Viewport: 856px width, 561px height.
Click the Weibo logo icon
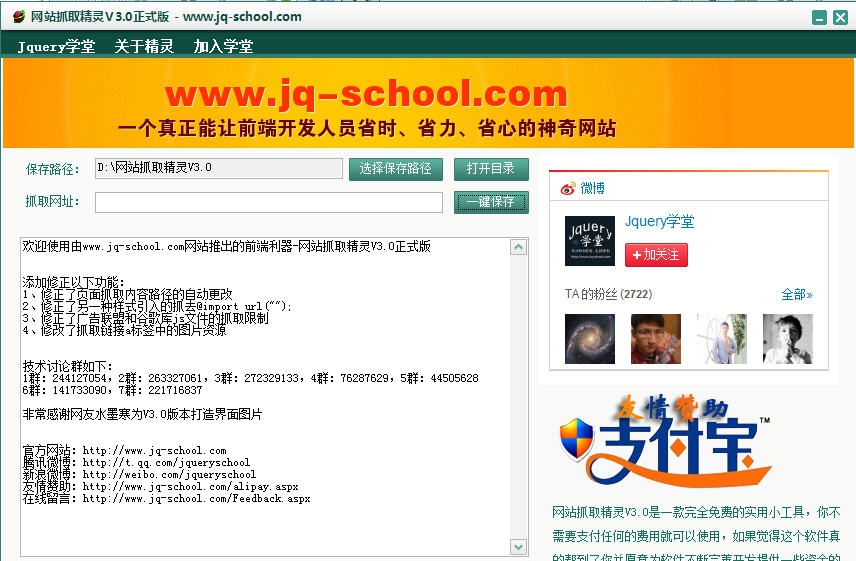(568, 189)
